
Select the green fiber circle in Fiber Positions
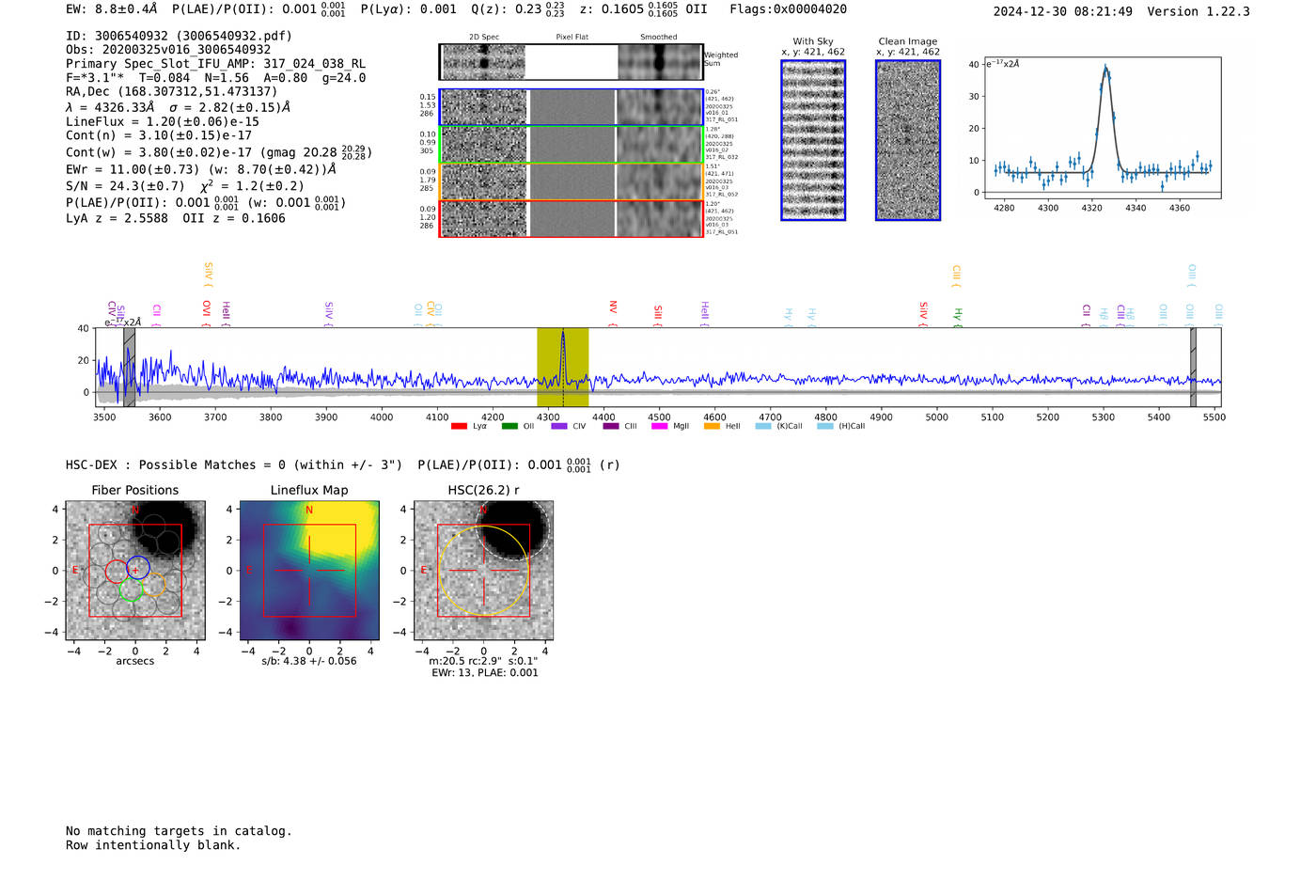click(x=131, y=589)
